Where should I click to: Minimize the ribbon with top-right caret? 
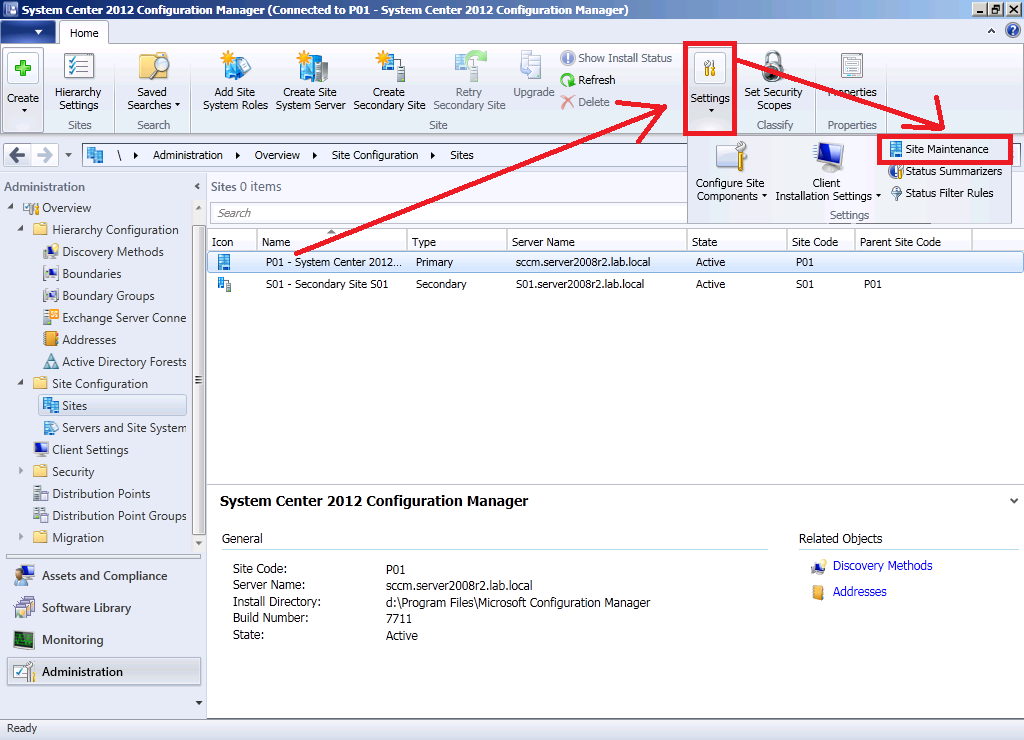click(991, 31)
